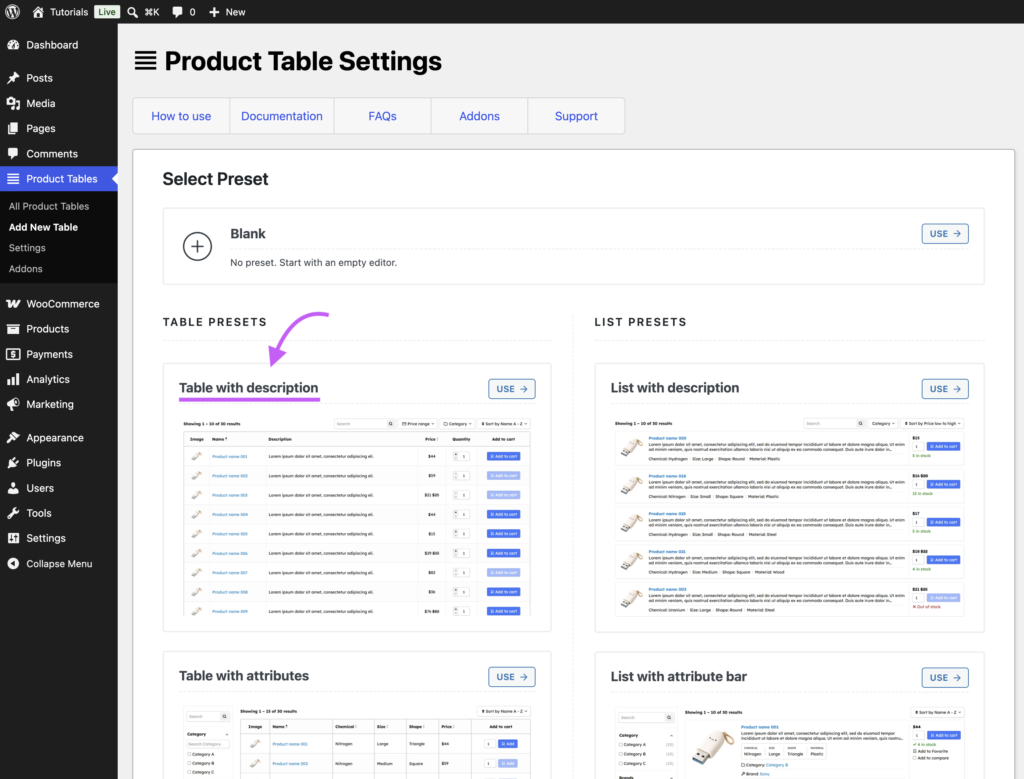1024x779 pixels.
Task: Click the Product Tables list icon
Action: 13,179
